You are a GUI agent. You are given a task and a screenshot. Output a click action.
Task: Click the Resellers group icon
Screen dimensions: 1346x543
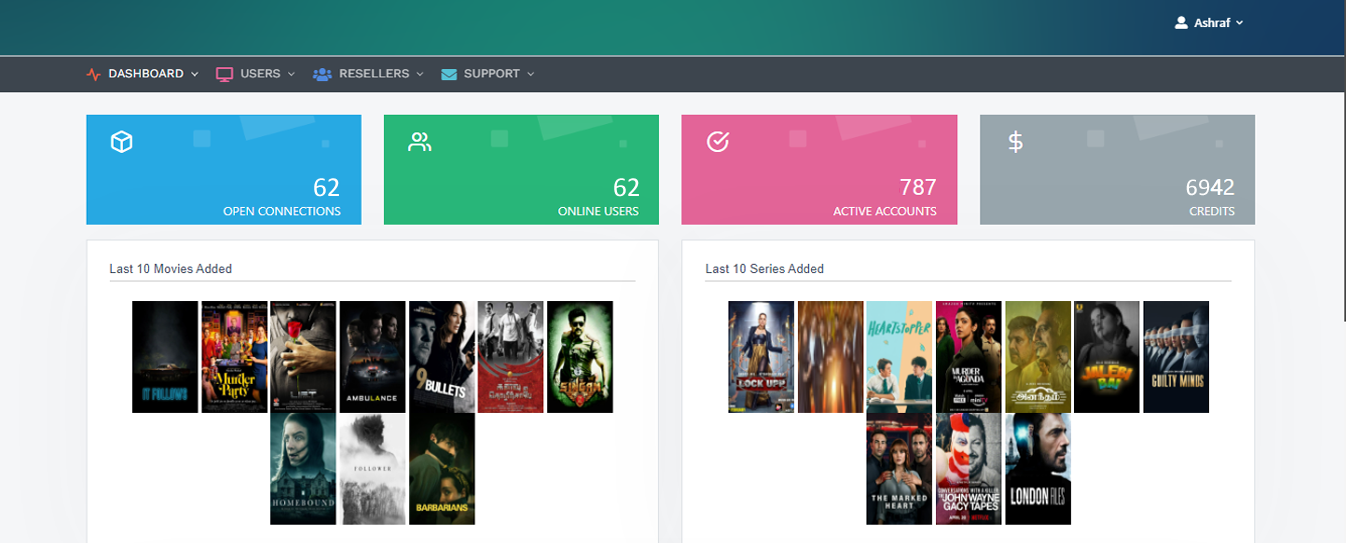point(322,74)
